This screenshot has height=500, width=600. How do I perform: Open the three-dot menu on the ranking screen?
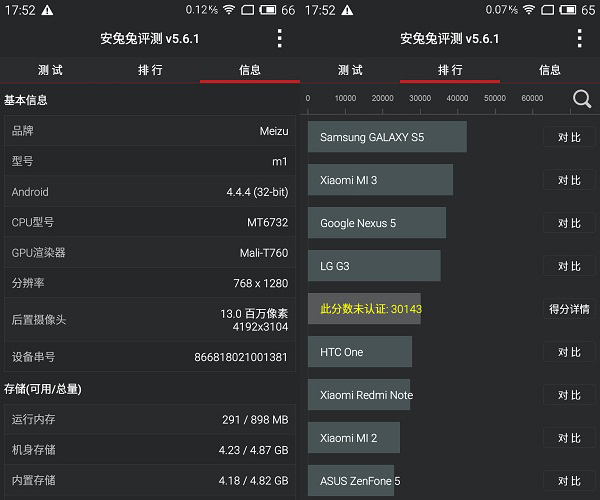(x=579, y=39)
